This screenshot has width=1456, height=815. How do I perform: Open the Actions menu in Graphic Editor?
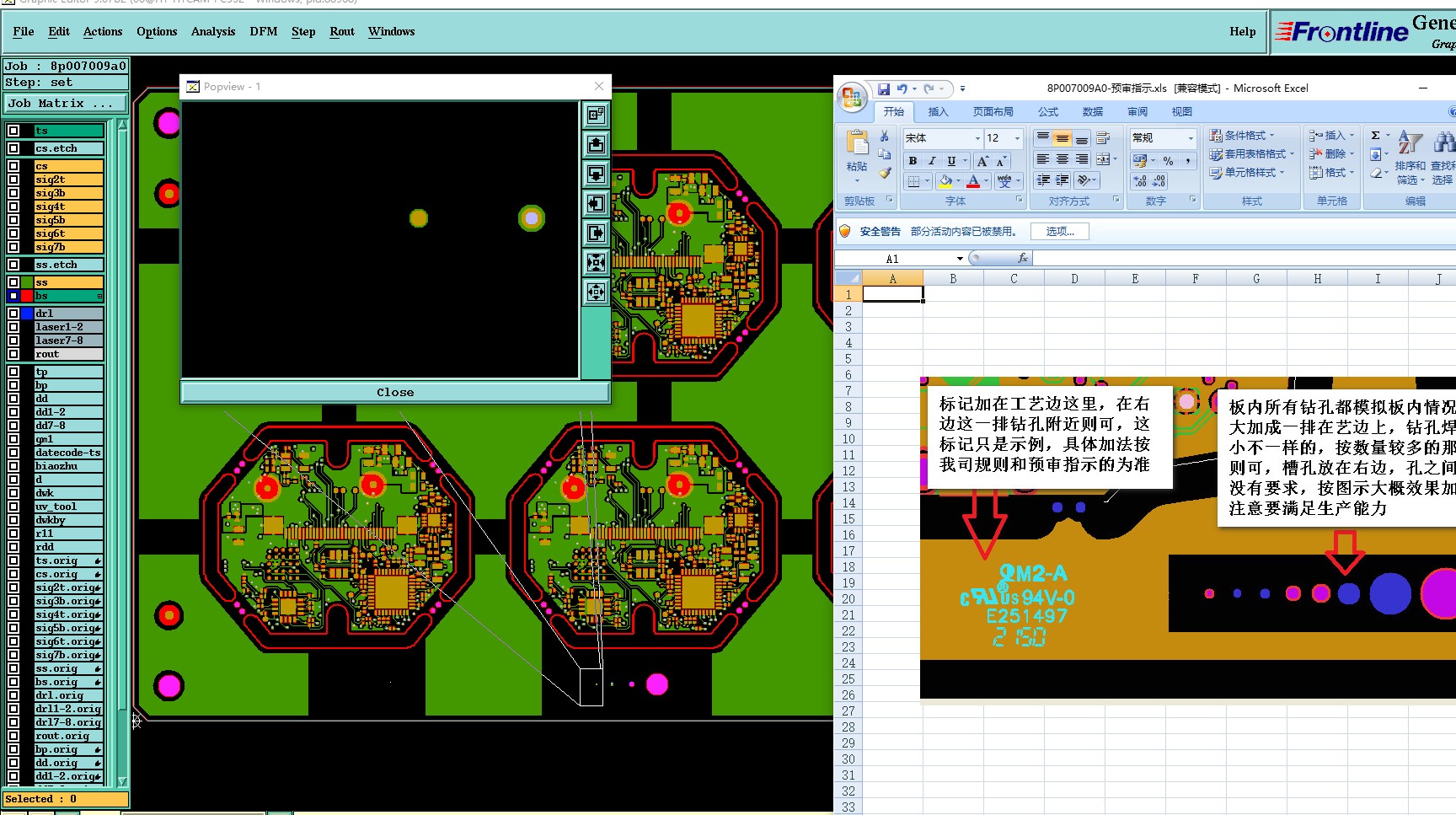pos(103,32)
